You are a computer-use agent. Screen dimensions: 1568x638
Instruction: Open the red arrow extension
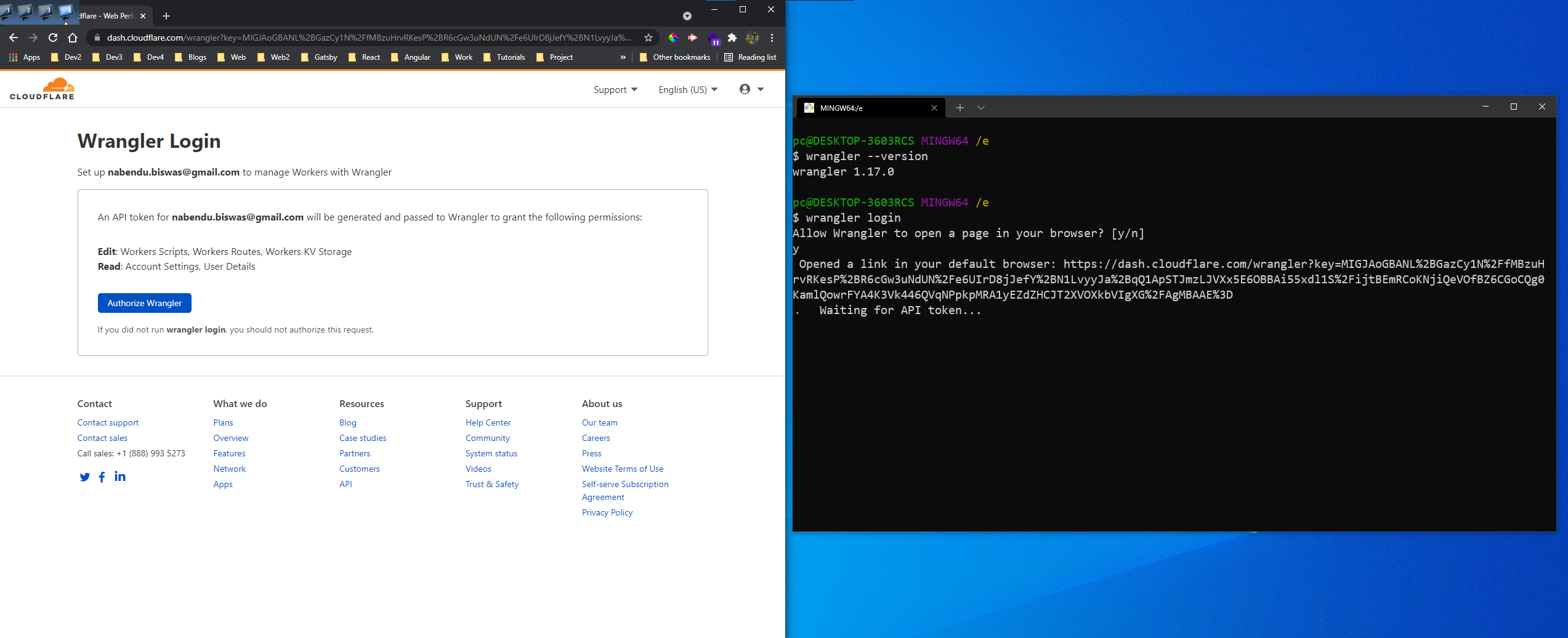coord(692,38)
